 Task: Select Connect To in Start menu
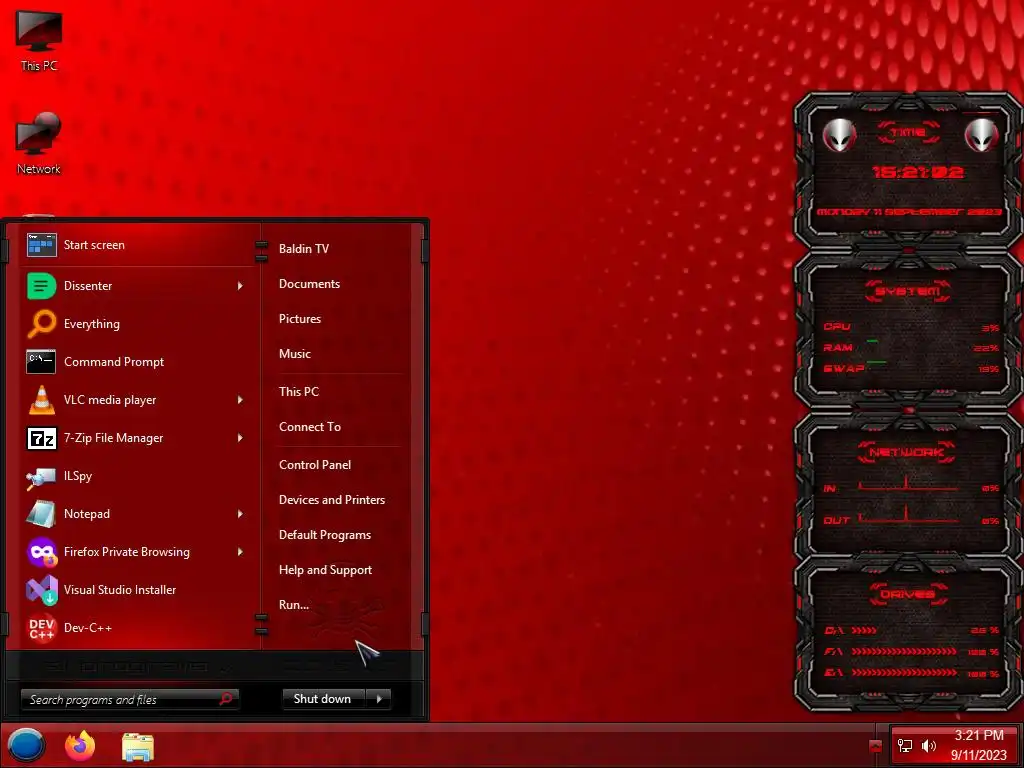pyautogui.click(x=310, y=427)
